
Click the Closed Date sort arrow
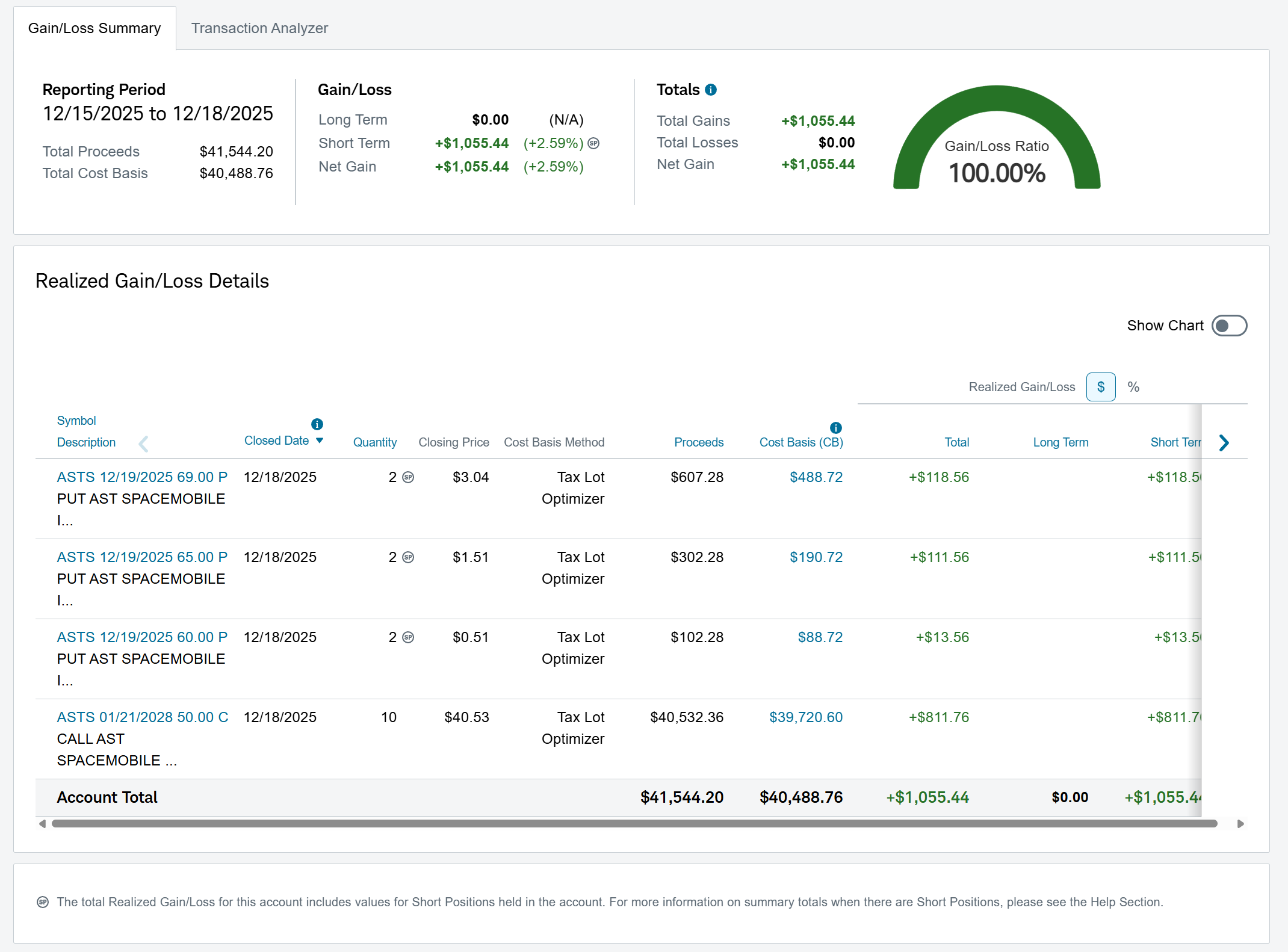[x=320, y=440]
